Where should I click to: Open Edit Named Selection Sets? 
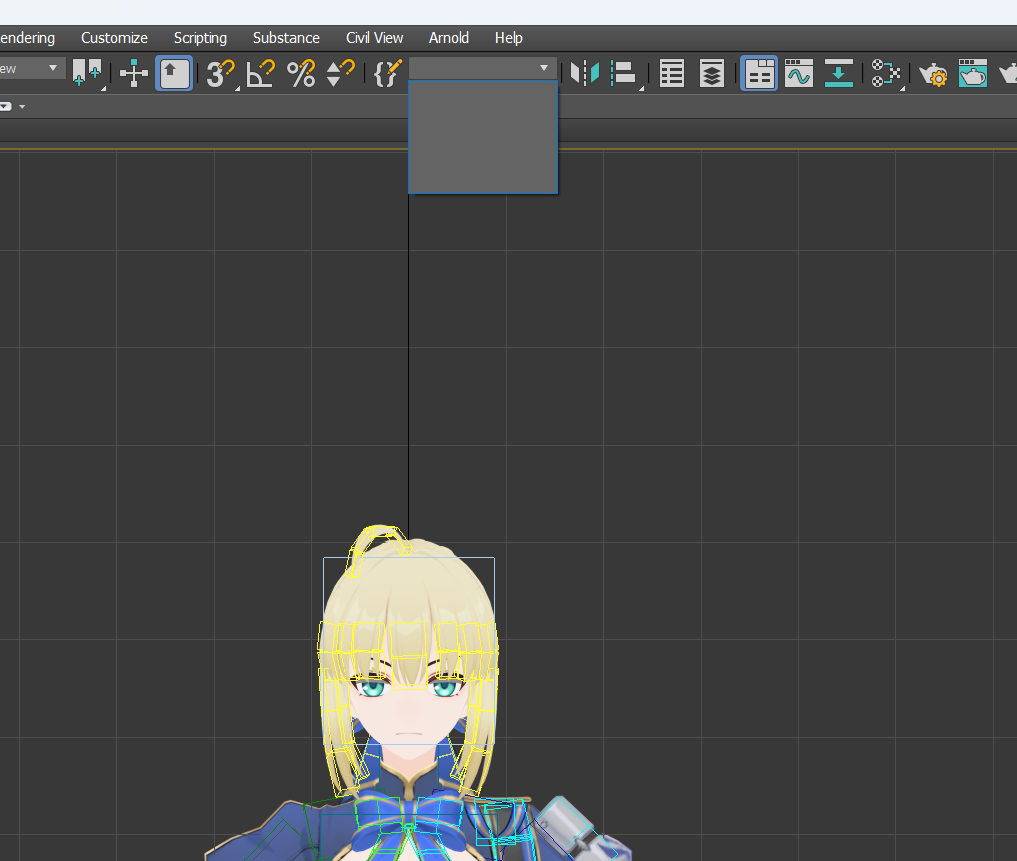[387, 73]
